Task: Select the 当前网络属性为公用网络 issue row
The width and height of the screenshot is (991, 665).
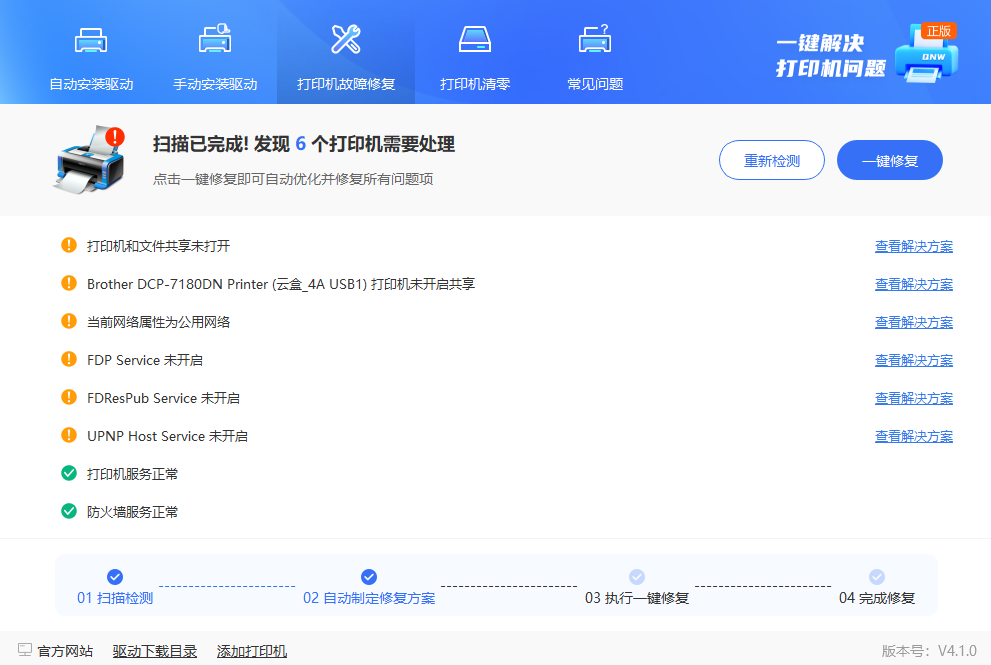Action: 159,322
